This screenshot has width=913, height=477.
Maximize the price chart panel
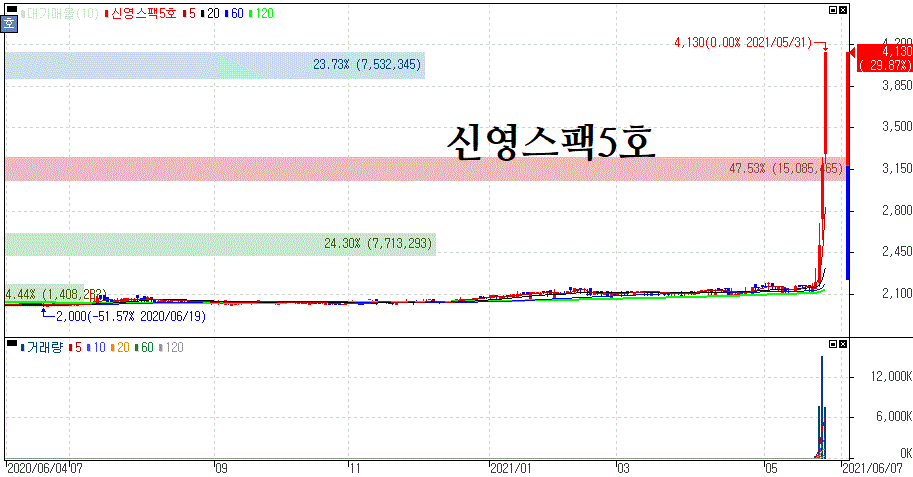pyautogui.click(x=833, y=10)
